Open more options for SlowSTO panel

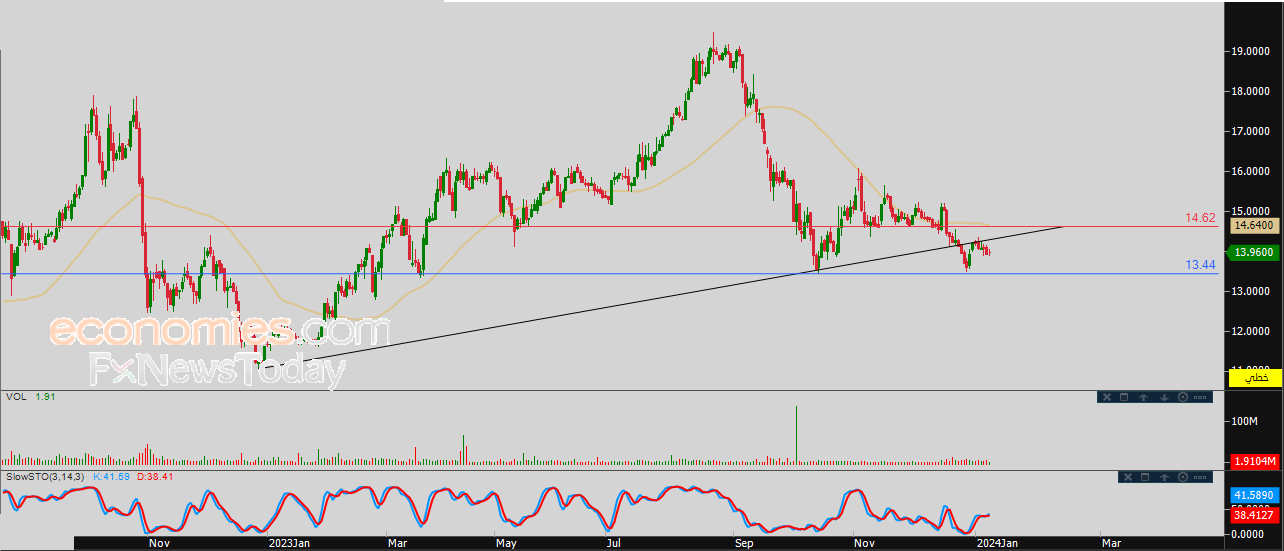(x=1200, y=477)
